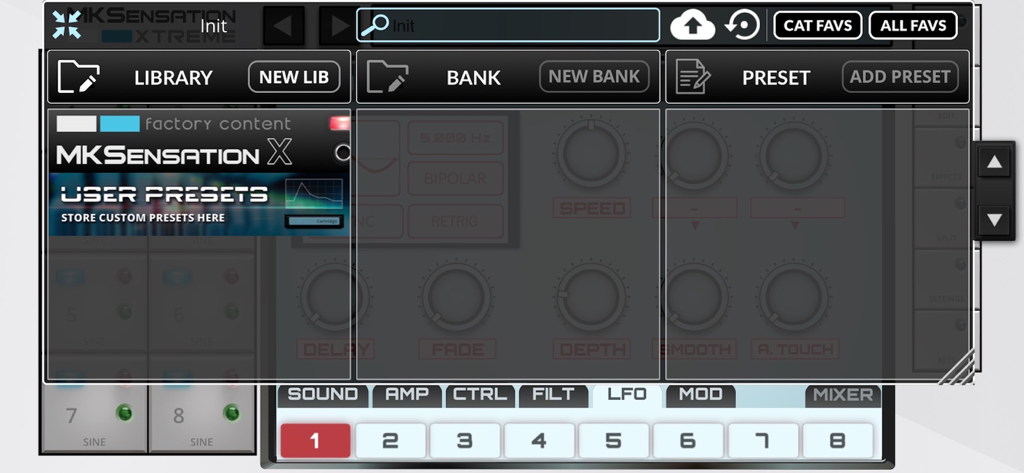1024x473 pixels.
Task: Collapse the preset browser with the inward arrows icon
Action: coord(67,25)
